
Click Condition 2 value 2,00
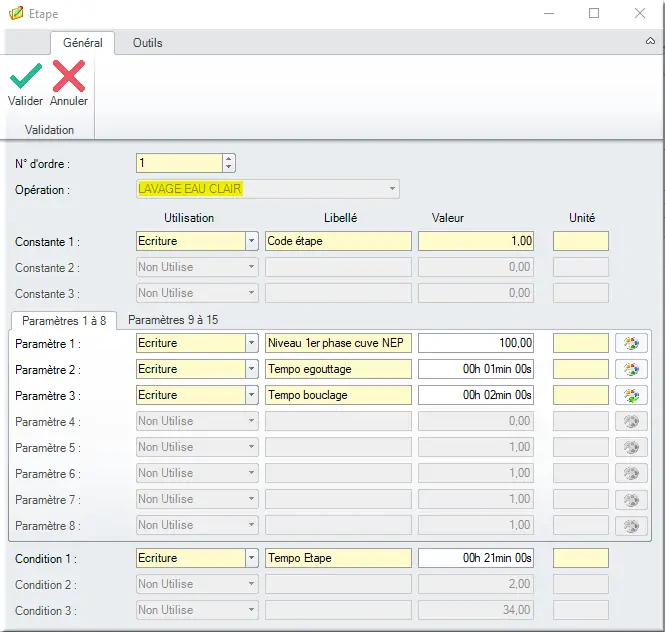476,584
